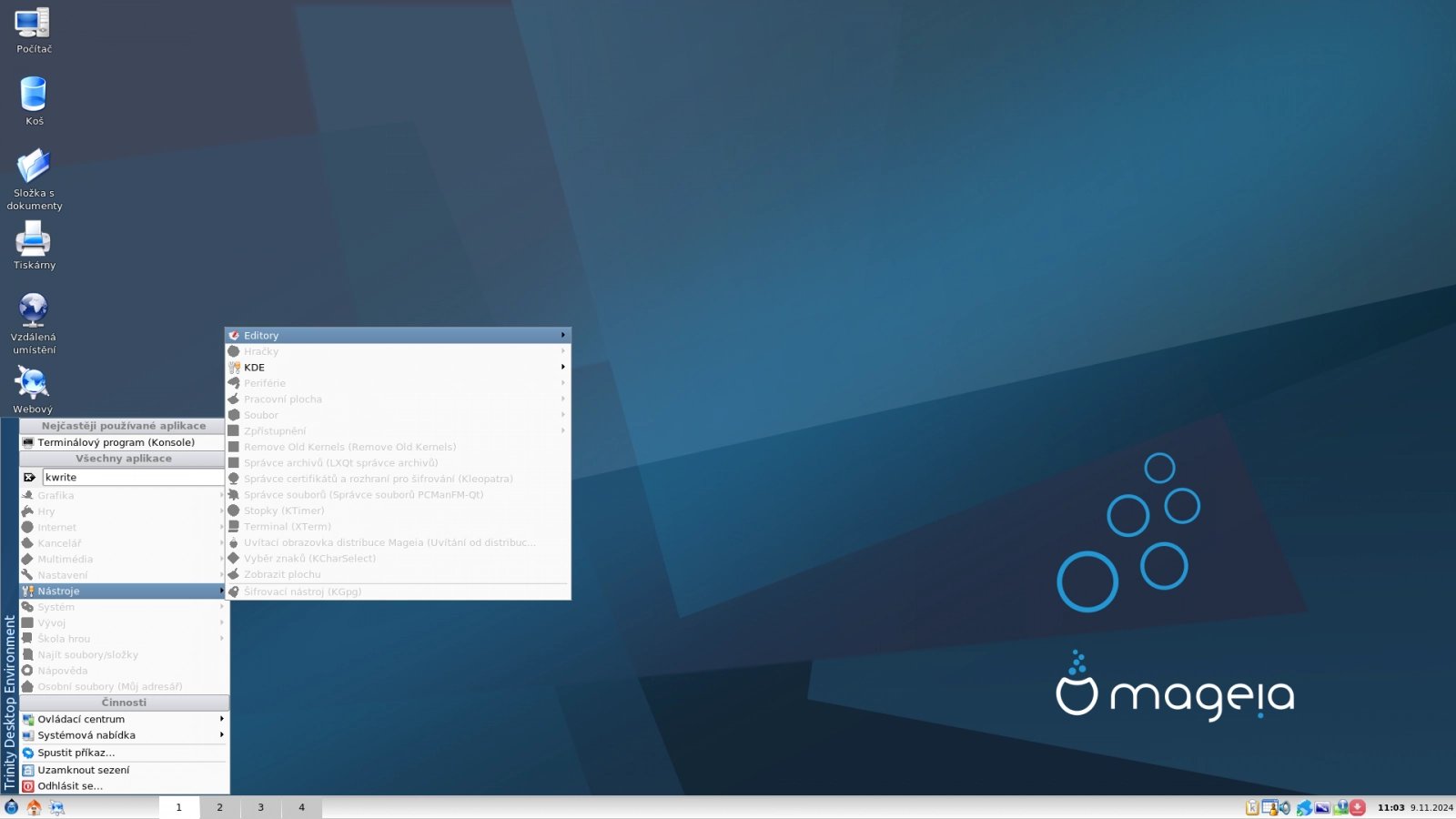Click the 11:03 clock in panel
This screenshot has width=1456, height=819.
(1390, 807)
